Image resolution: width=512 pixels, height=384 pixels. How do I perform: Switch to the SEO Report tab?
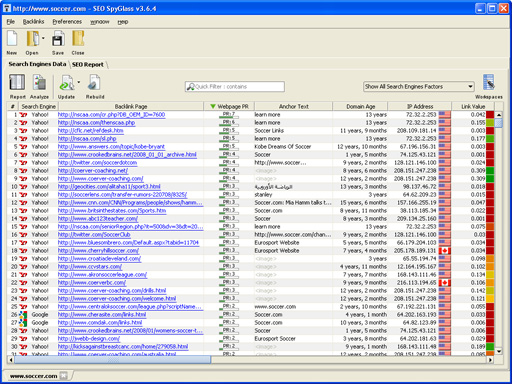click(x=88, y=64)
